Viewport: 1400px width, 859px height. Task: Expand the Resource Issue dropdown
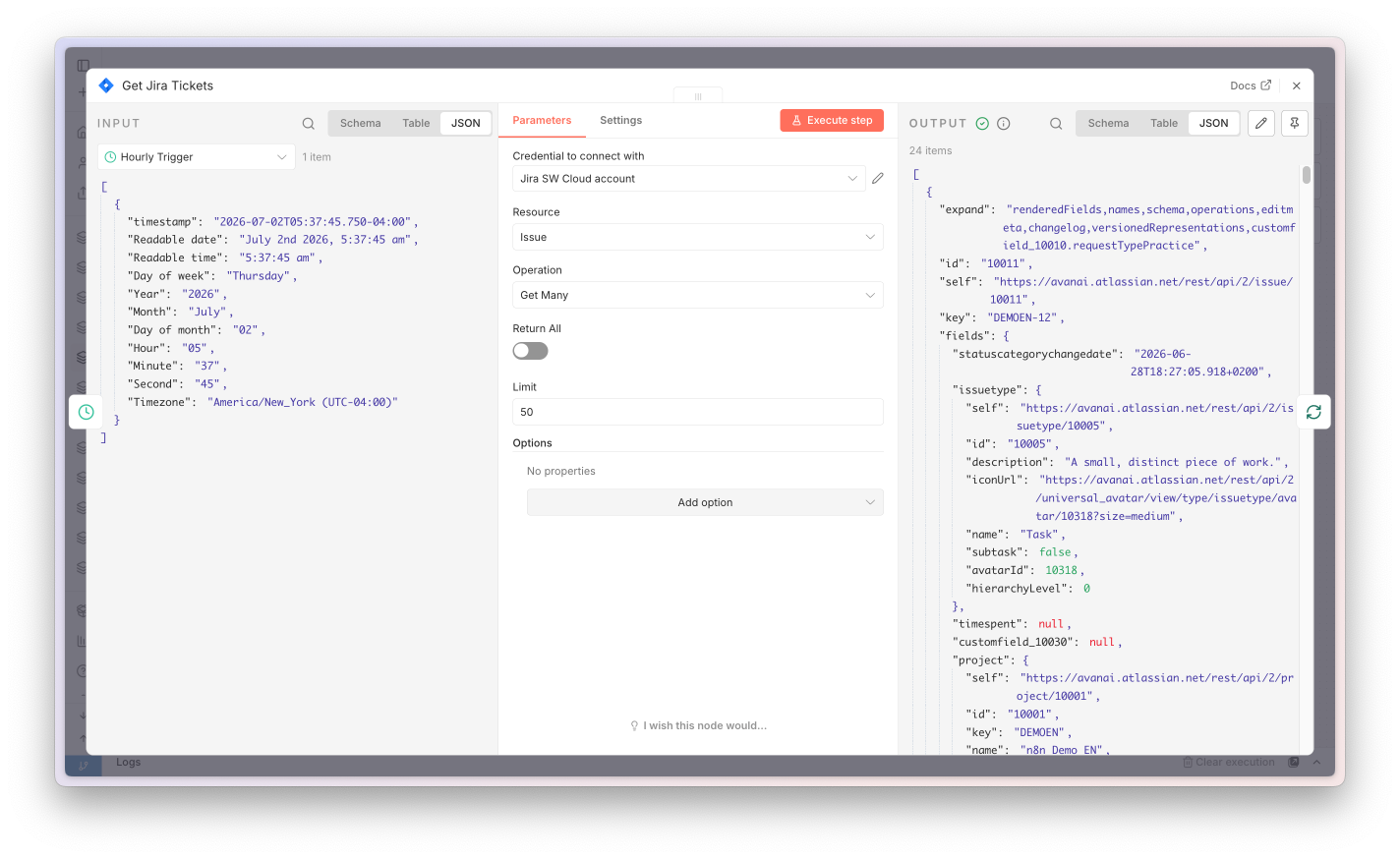point(698,237)
